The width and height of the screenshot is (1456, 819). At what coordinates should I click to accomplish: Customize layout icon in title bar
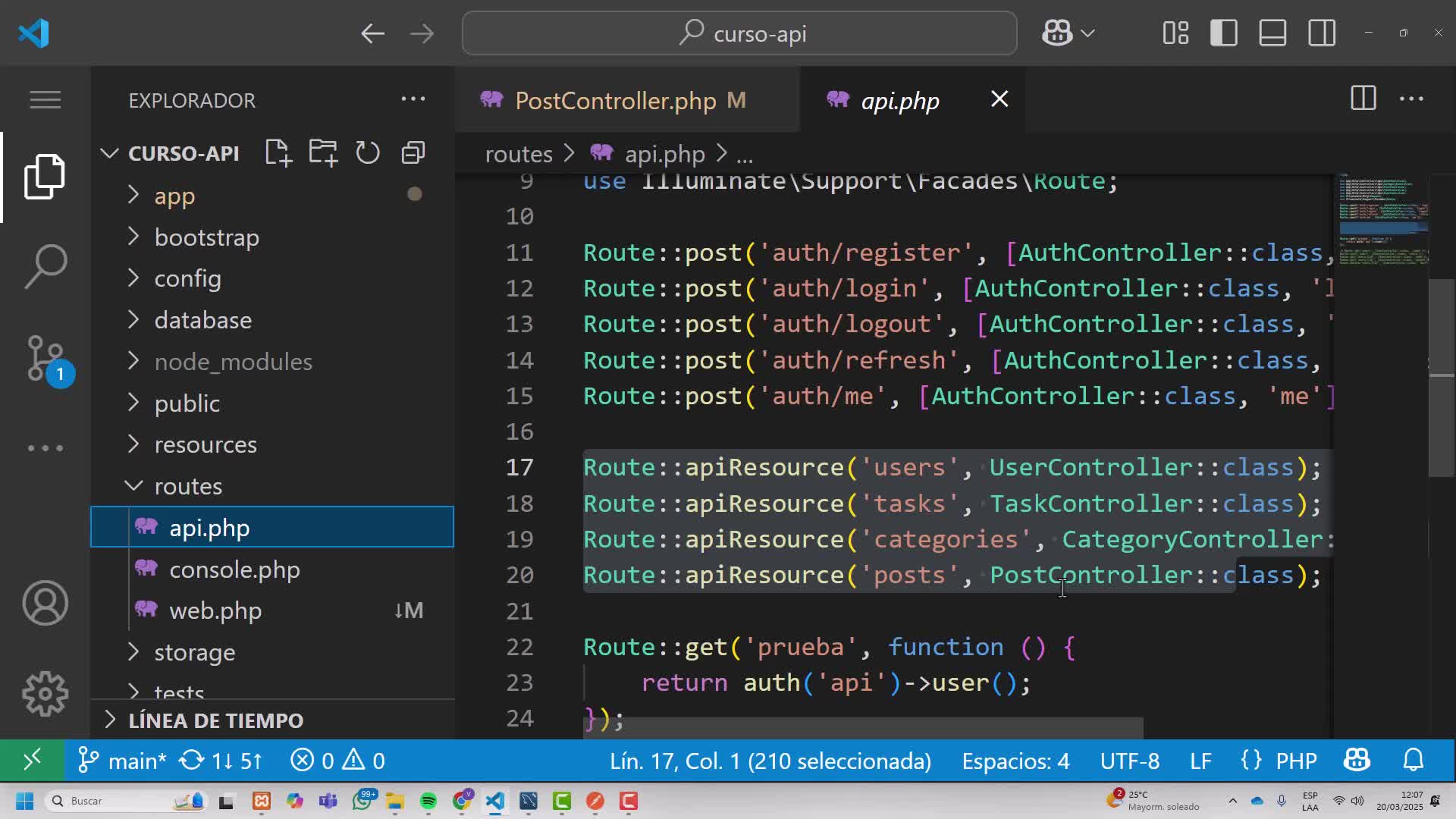(x=1175, y=33)
